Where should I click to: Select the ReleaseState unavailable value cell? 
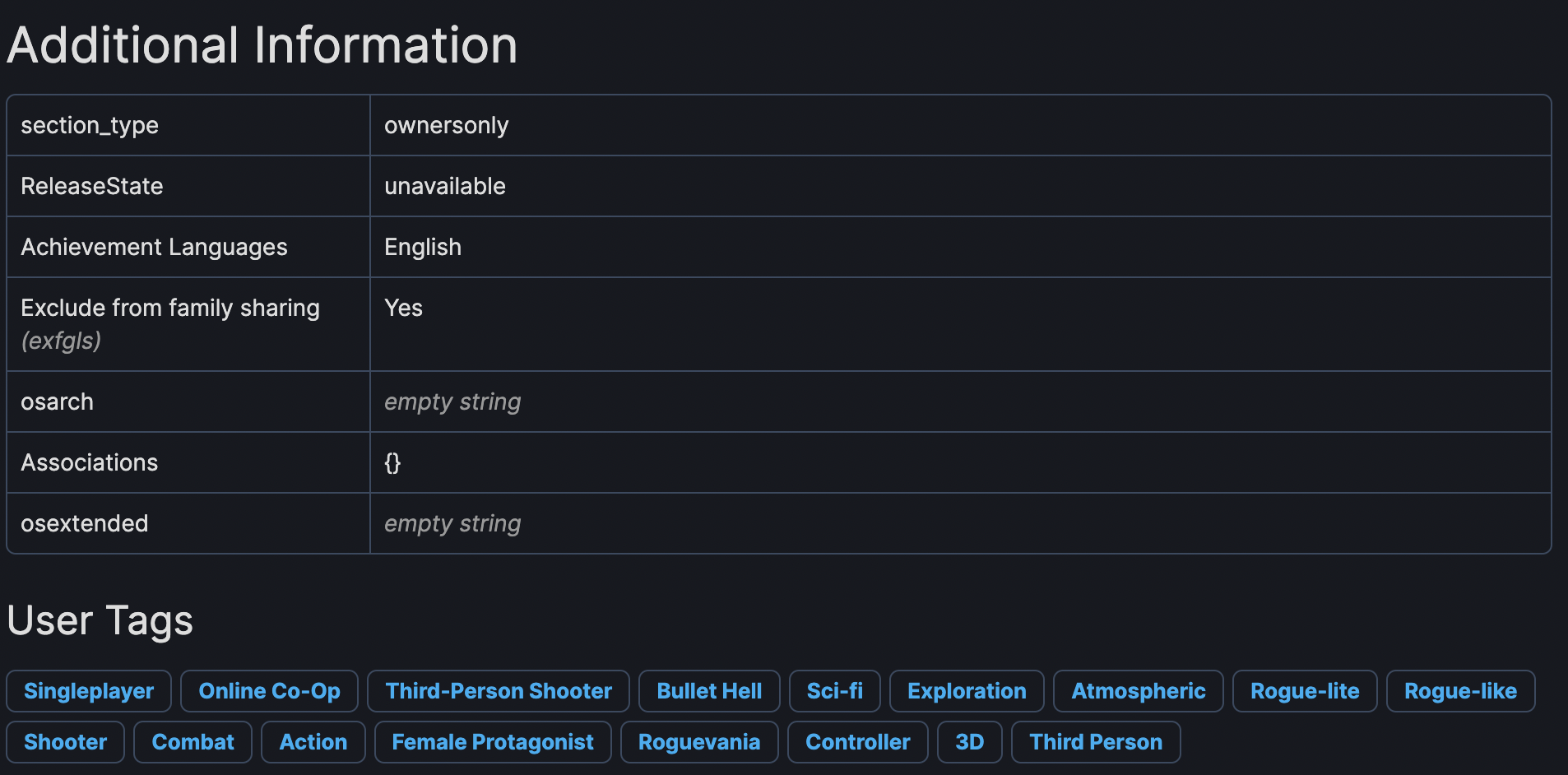[x=445, y=187]
